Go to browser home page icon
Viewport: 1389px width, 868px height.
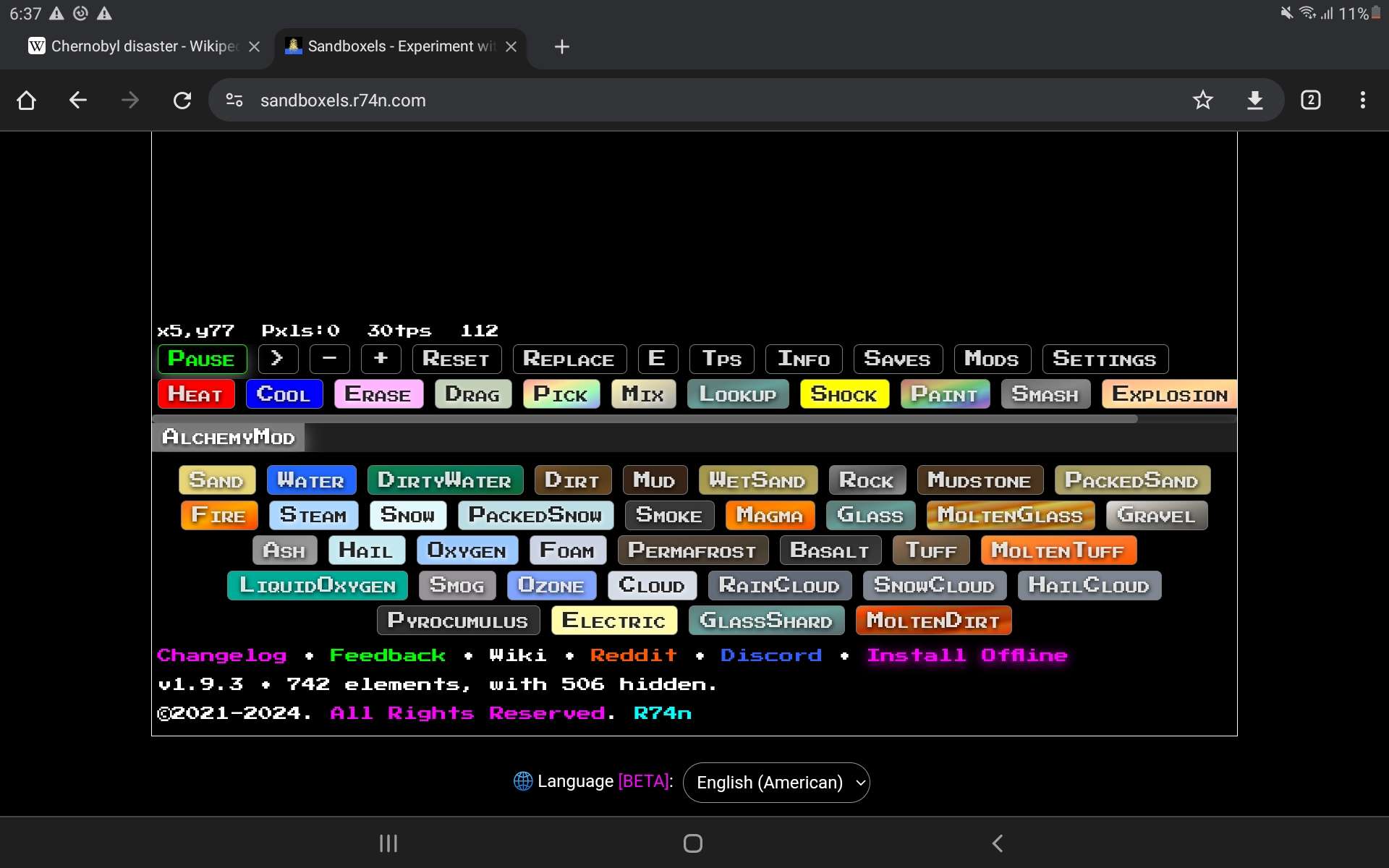tap(26, 100)
